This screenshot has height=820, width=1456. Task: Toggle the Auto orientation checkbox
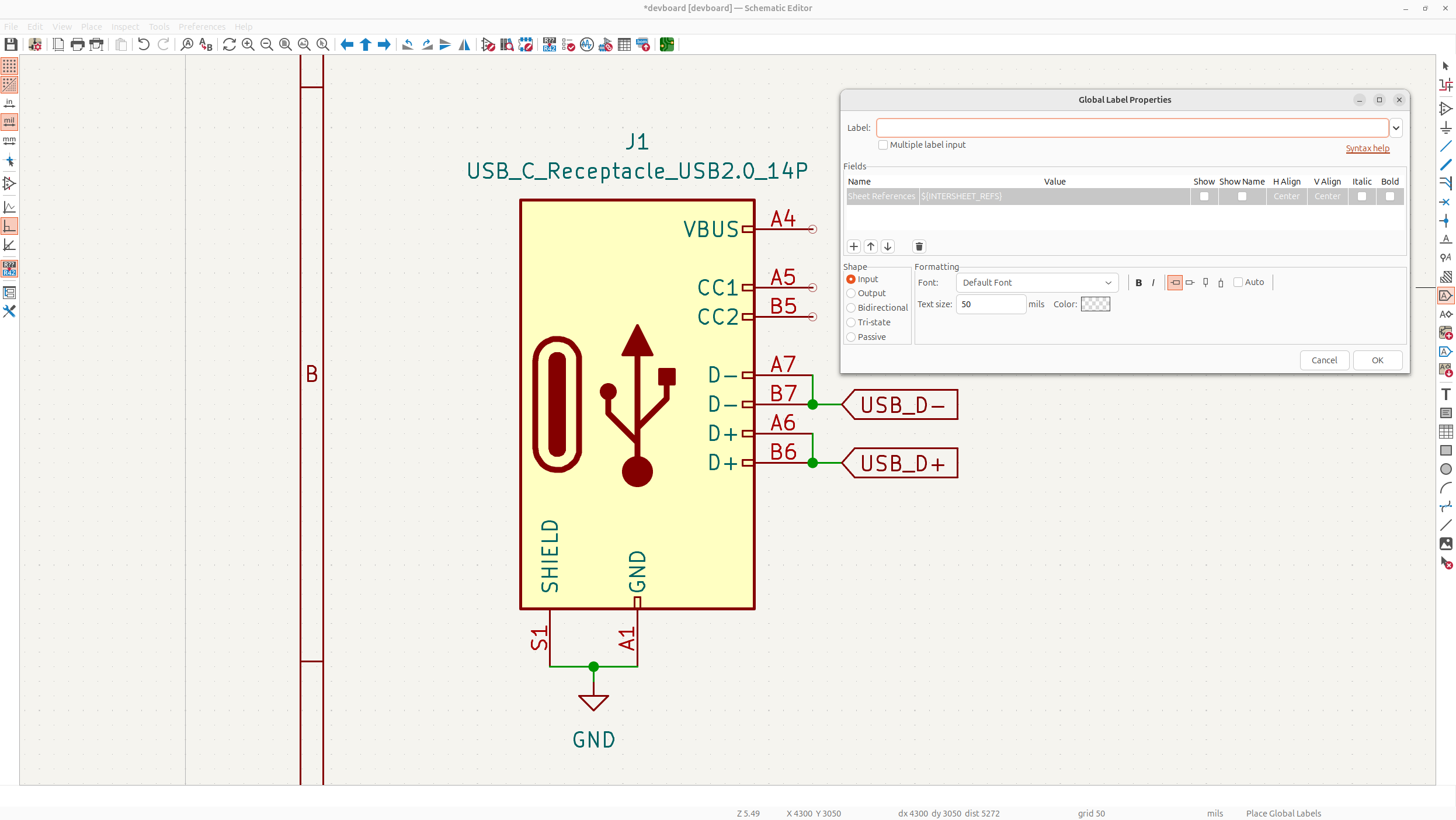click(x=1238, y=282)
